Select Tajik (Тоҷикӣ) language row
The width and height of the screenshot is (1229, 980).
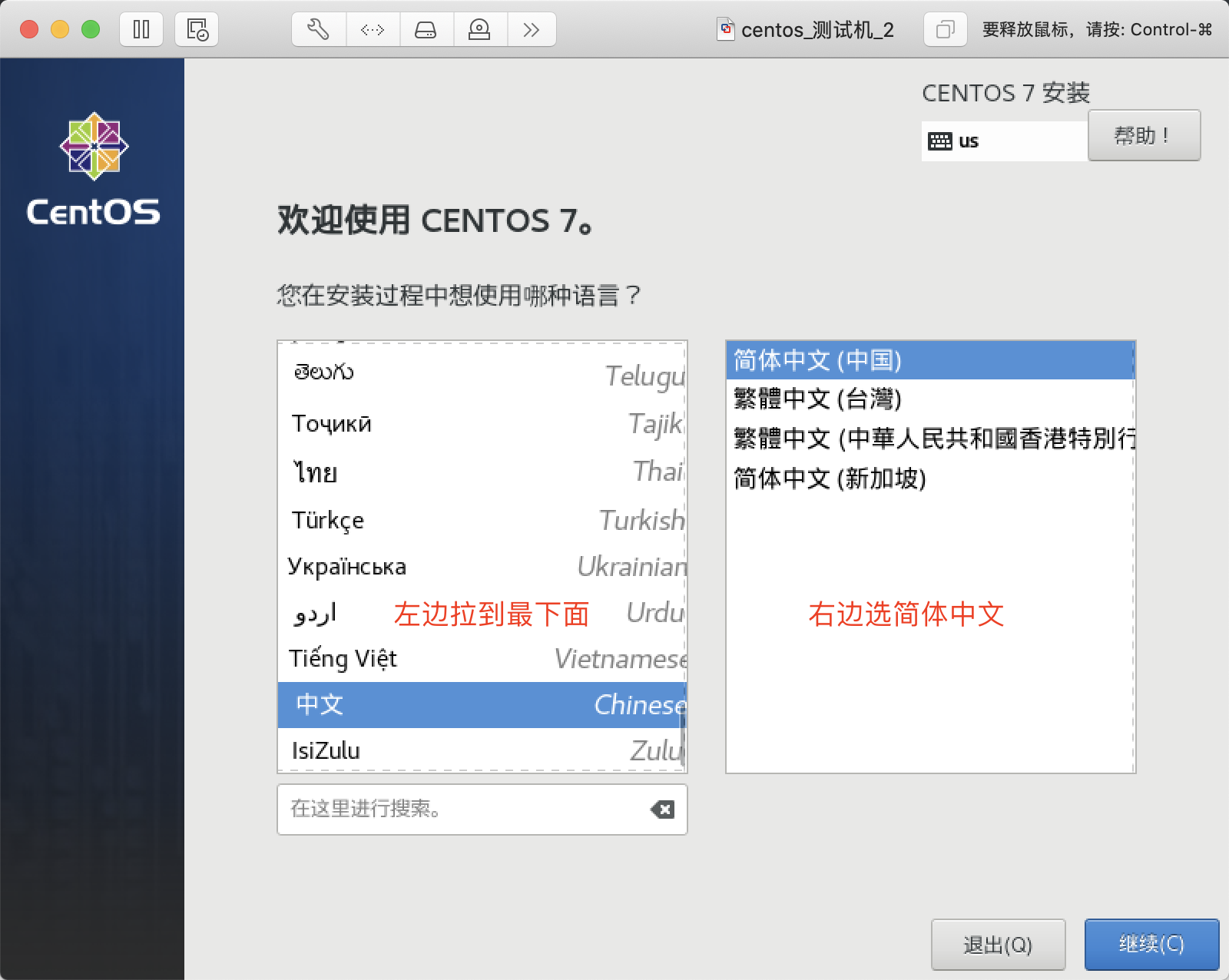click(482, 423)
